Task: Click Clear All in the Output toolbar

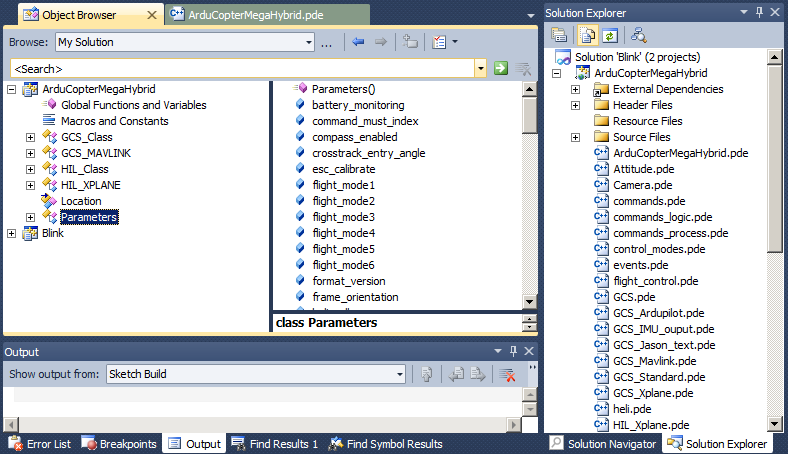Action: coord(508,374)
